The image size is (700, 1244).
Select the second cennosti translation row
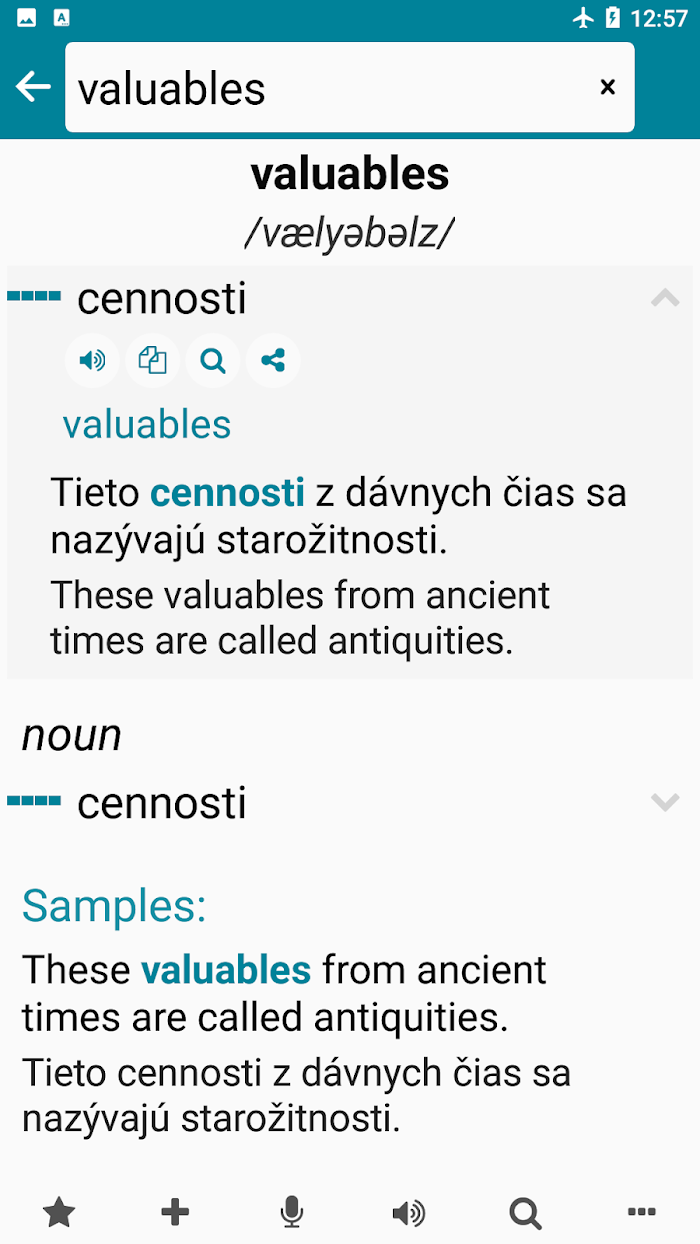pyautogui.click(x=350, y=803)
